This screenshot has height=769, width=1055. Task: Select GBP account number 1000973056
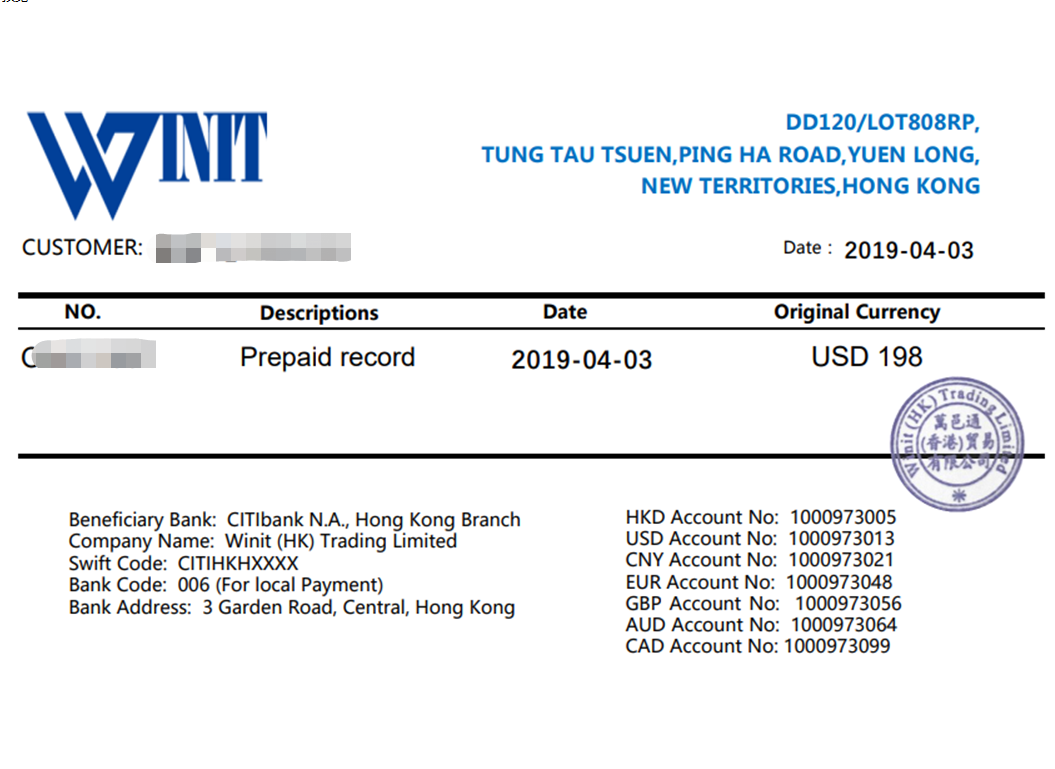coord(848,603)
